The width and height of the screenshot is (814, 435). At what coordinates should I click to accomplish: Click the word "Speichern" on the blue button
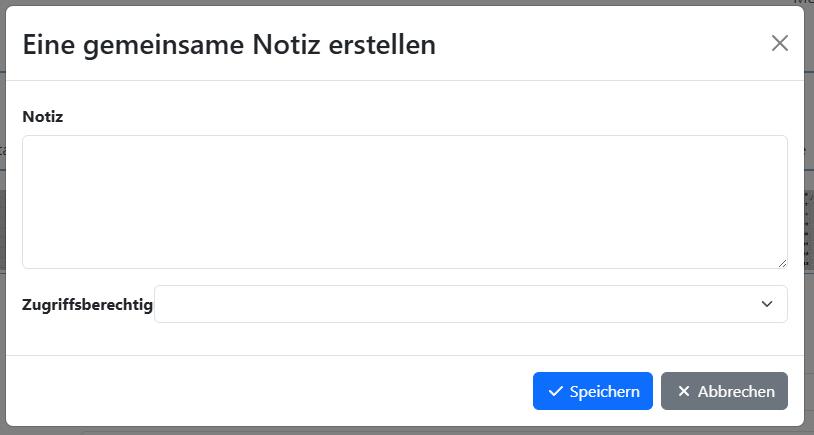click(x=605, y=391)
